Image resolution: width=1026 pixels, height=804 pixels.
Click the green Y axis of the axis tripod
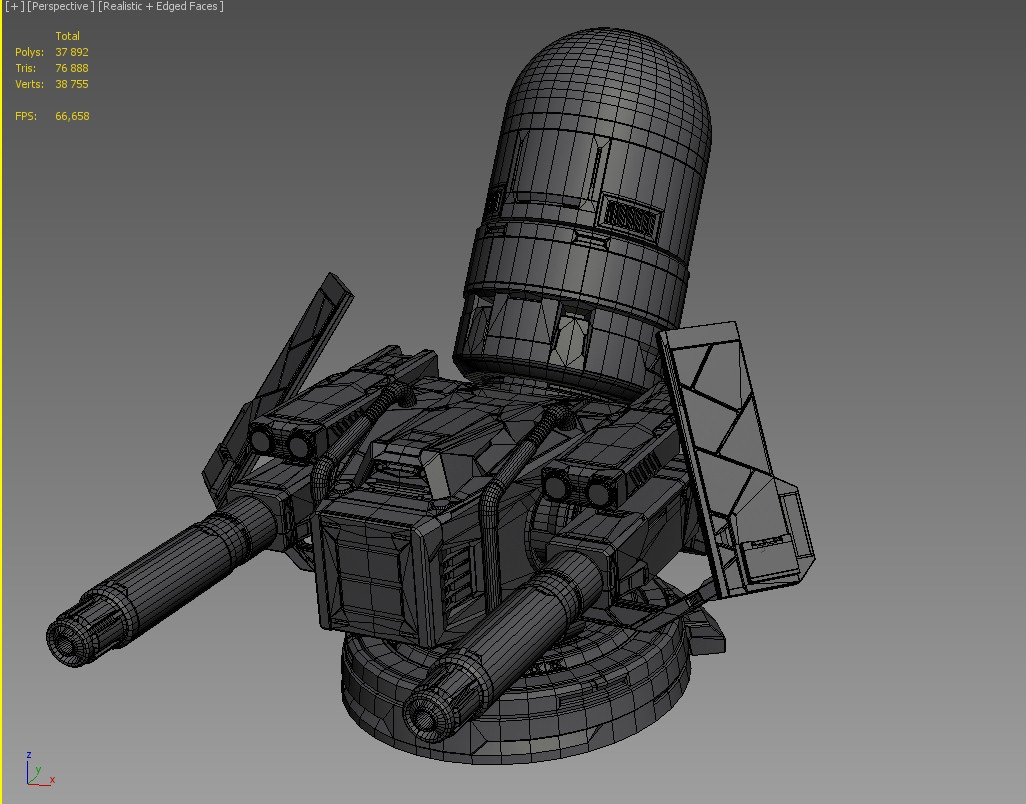(x=37, y=771)
